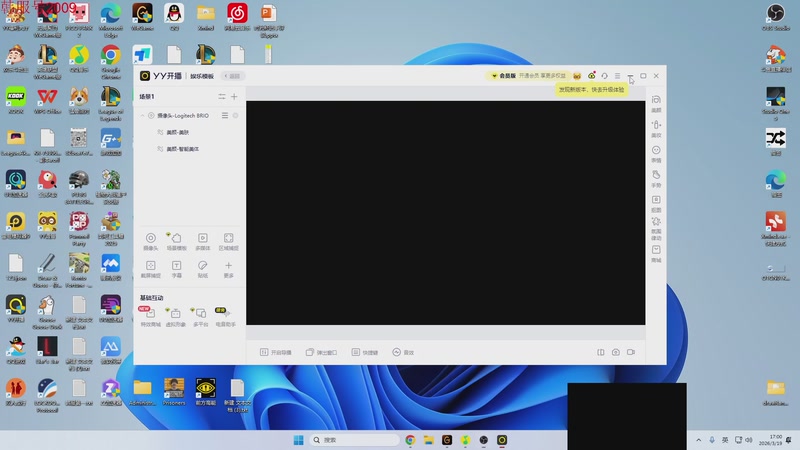The image size is (800, 450).
Task: Toggle preview layout icon in bottom bar
Action: pos(601,353)
